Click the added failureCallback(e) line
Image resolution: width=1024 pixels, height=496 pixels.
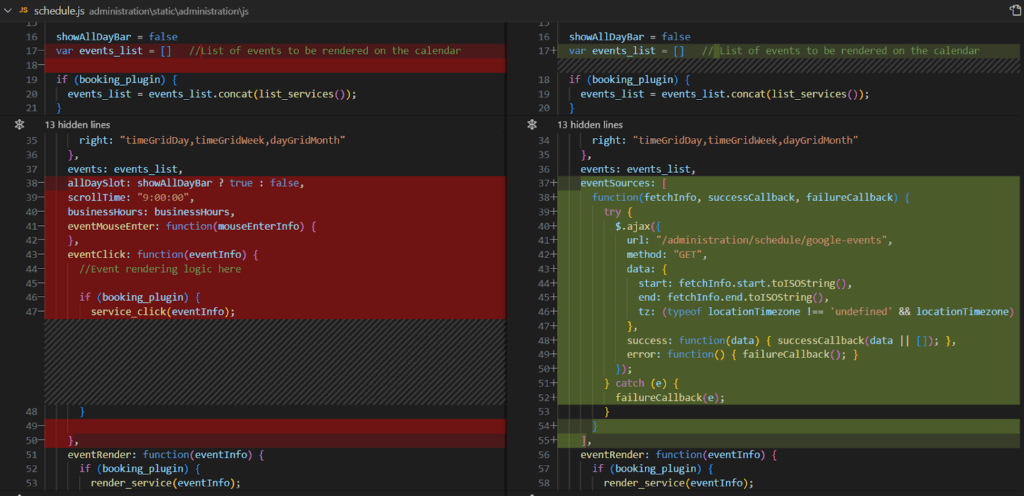[669, 397]
